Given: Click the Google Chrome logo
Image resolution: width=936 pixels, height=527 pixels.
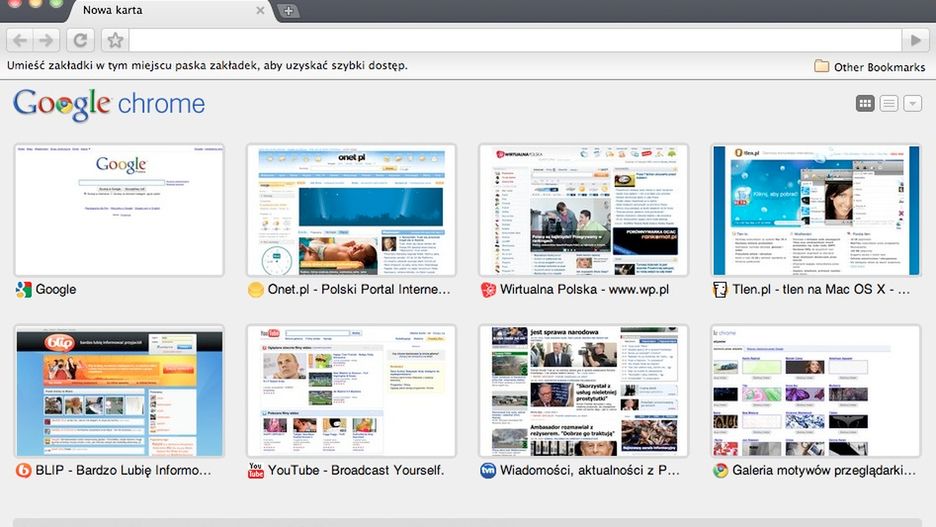Looking at the screenshot, I should (x=109, y=104).
